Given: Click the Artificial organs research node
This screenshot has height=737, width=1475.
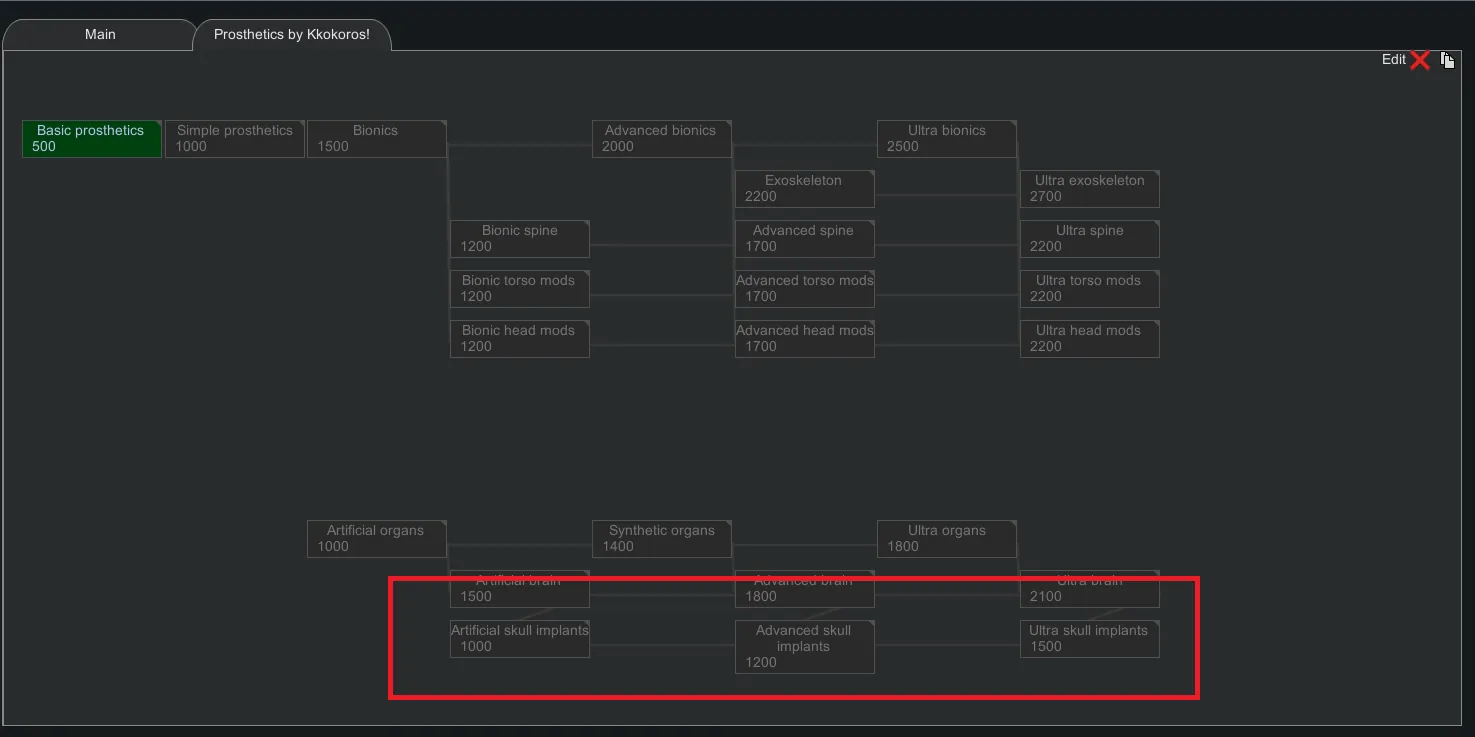Looking at the screenshot, I should pos(376,539).
